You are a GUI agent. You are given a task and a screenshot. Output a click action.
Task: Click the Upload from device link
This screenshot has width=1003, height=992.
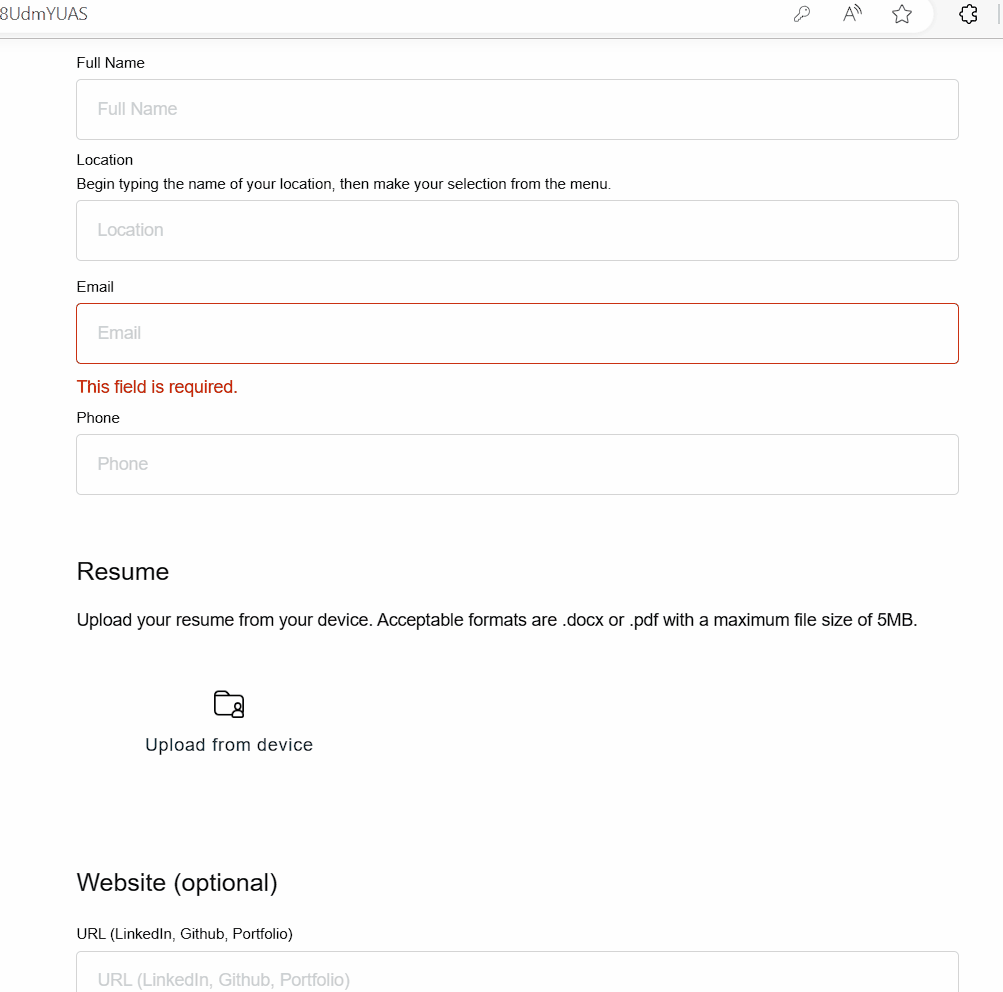tap(228, 744)
